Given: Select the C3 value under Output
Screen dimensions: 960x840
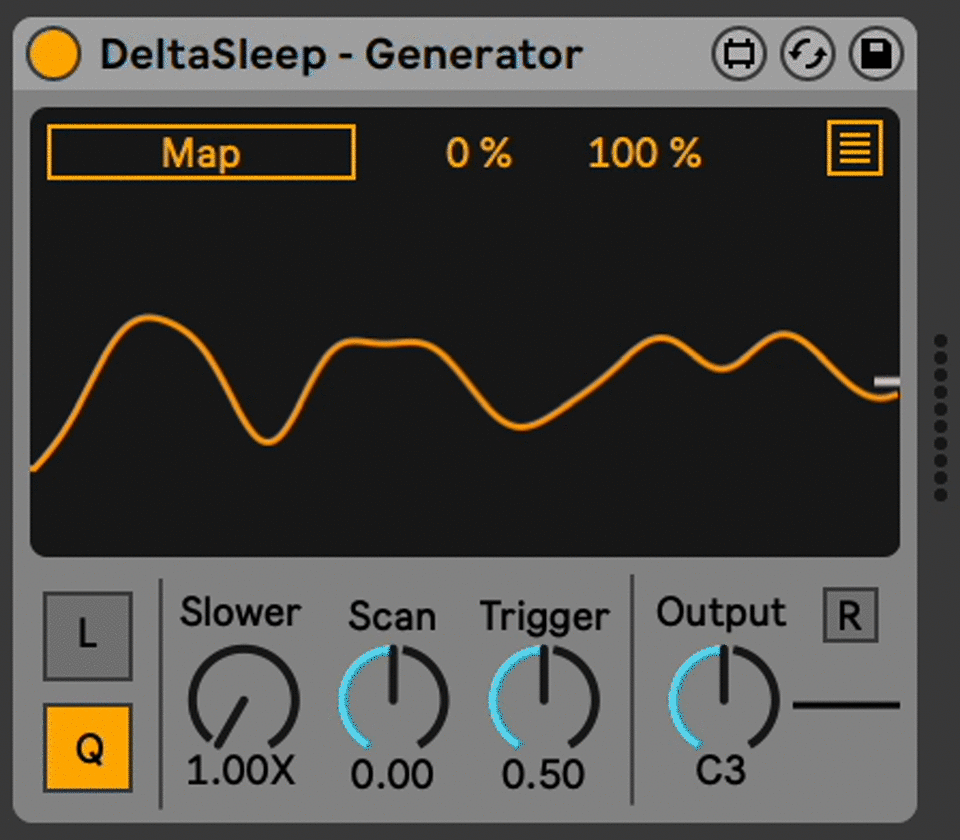Looking at the screenshot, I should 720,771.
